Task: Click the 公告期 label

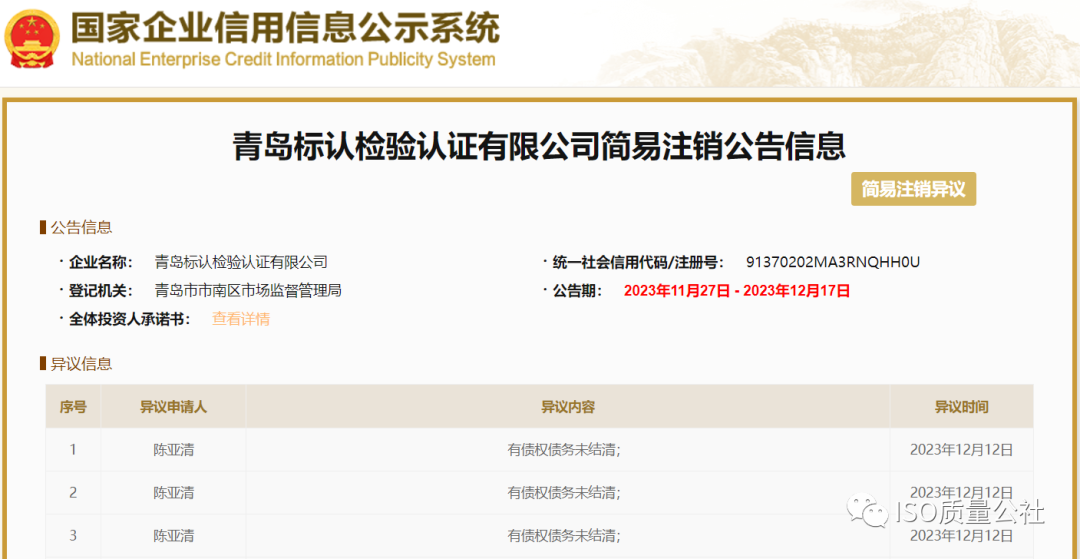Action: pos(577,291)
